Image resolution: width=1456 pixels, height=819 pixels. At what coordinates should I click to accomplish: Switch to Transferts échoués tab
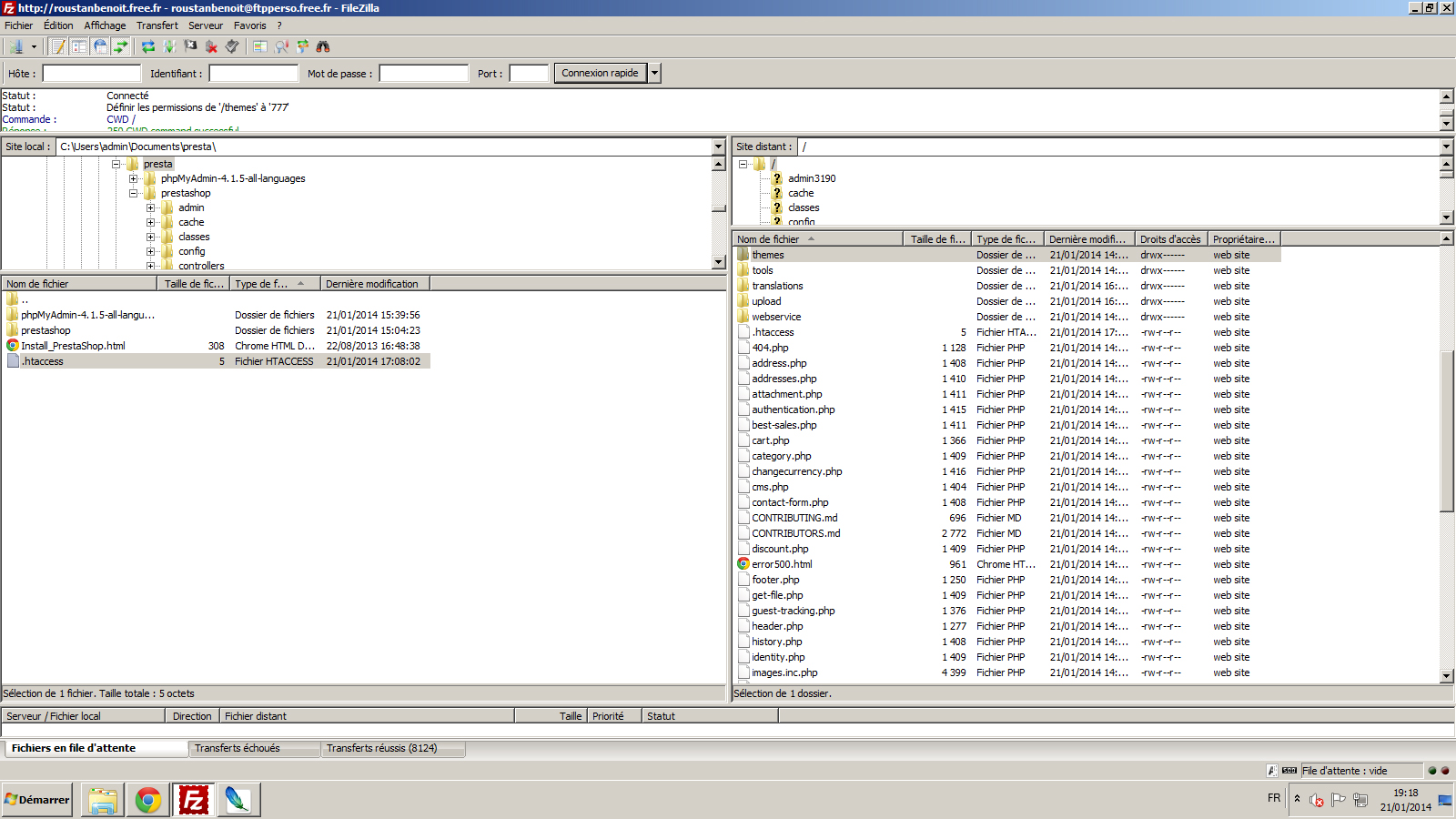pyautogui.click(x=254, y=748)
